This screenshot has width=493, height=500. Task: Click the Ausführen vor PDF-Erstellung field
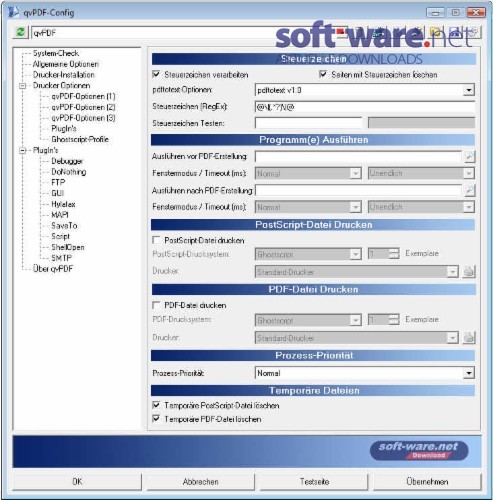359,156
